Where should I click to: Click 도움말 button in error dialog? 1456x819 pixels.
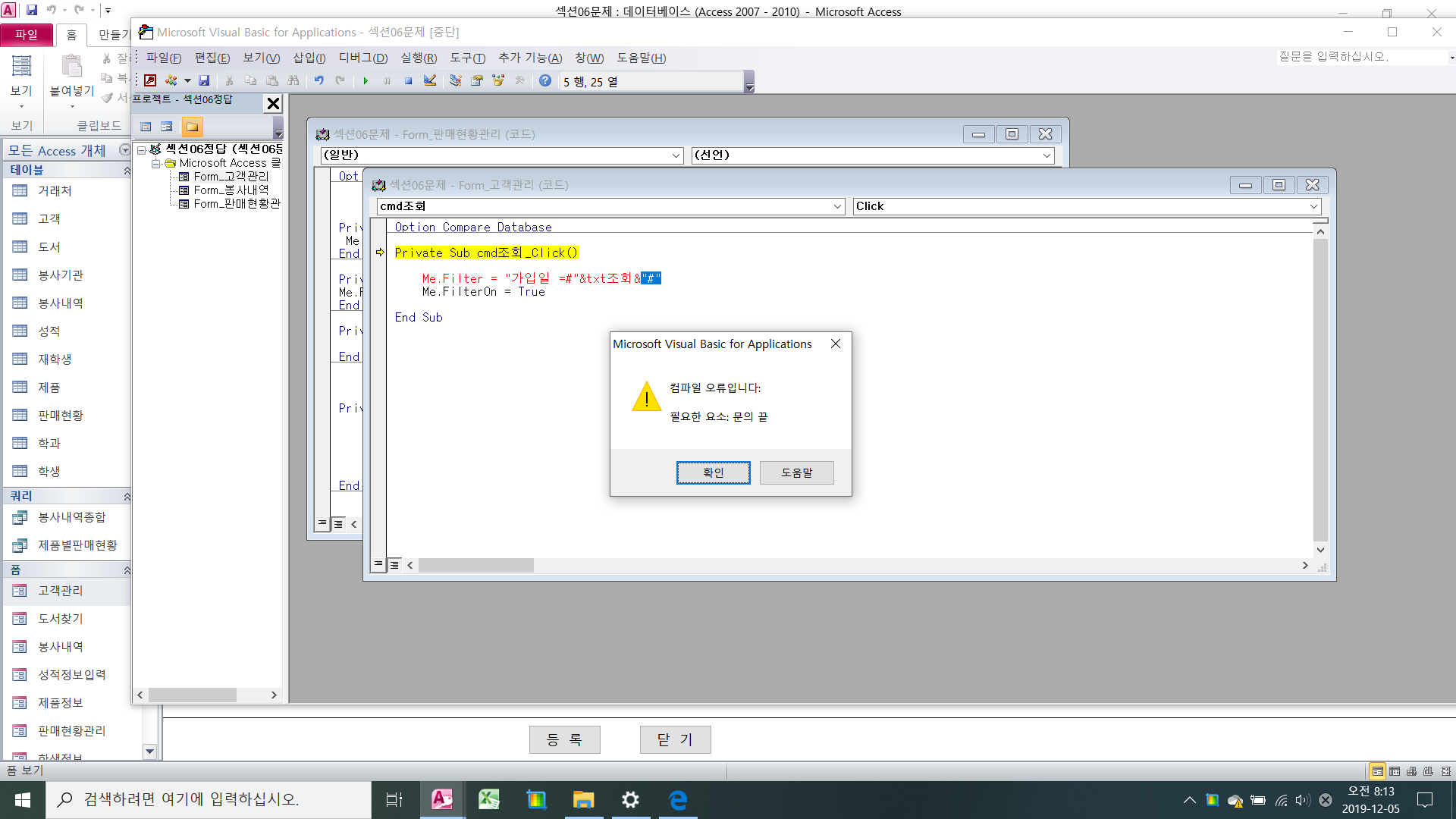pyautogui.click(x=796, y=472)
